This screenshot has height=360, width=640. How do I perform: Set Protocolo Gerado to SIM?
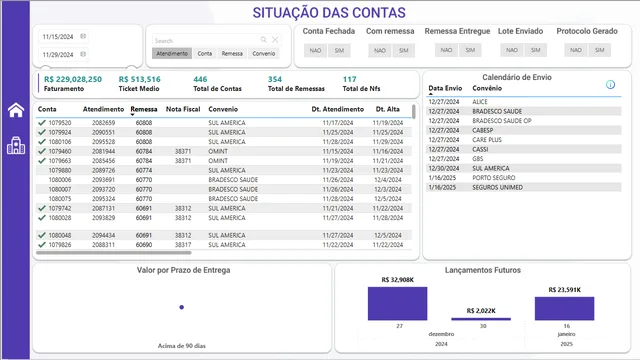tap(600, 50)
